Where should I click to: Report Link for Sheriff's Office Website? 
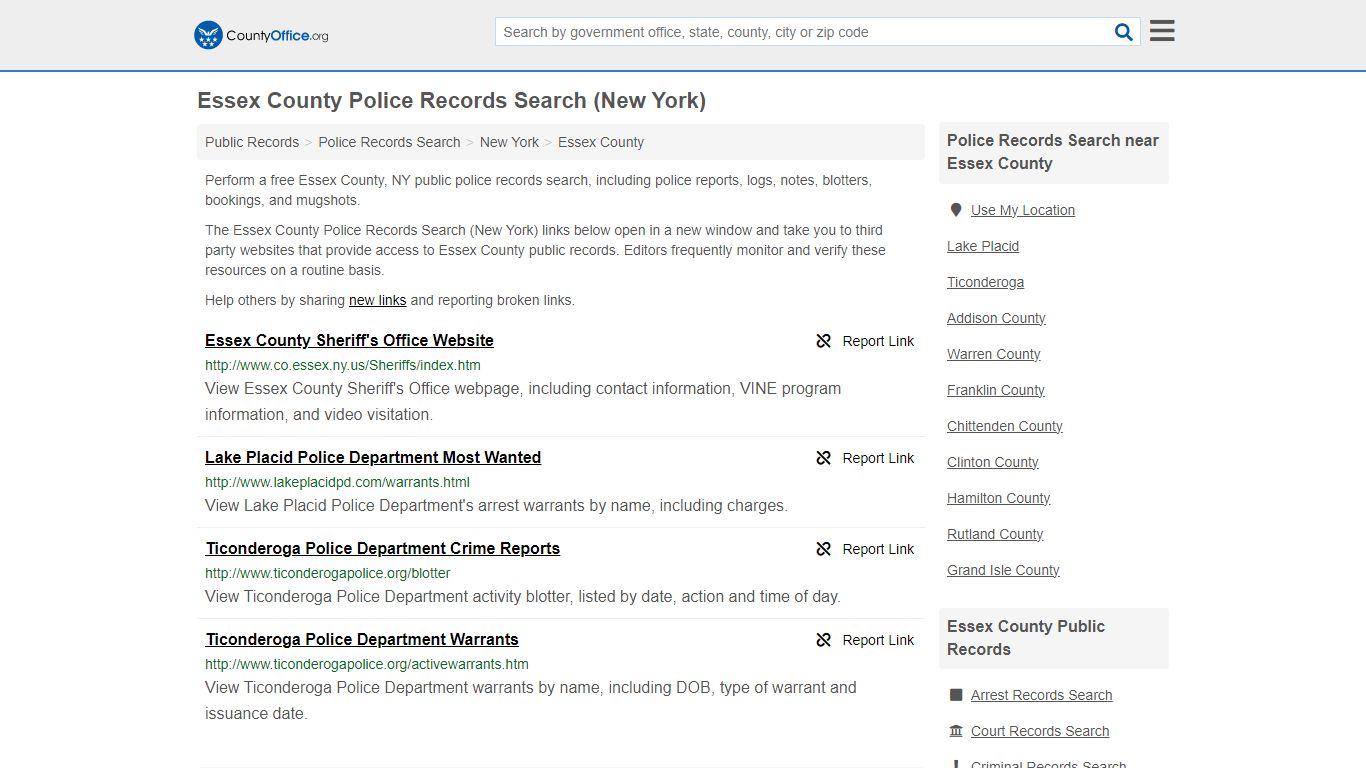coord(878,341)
